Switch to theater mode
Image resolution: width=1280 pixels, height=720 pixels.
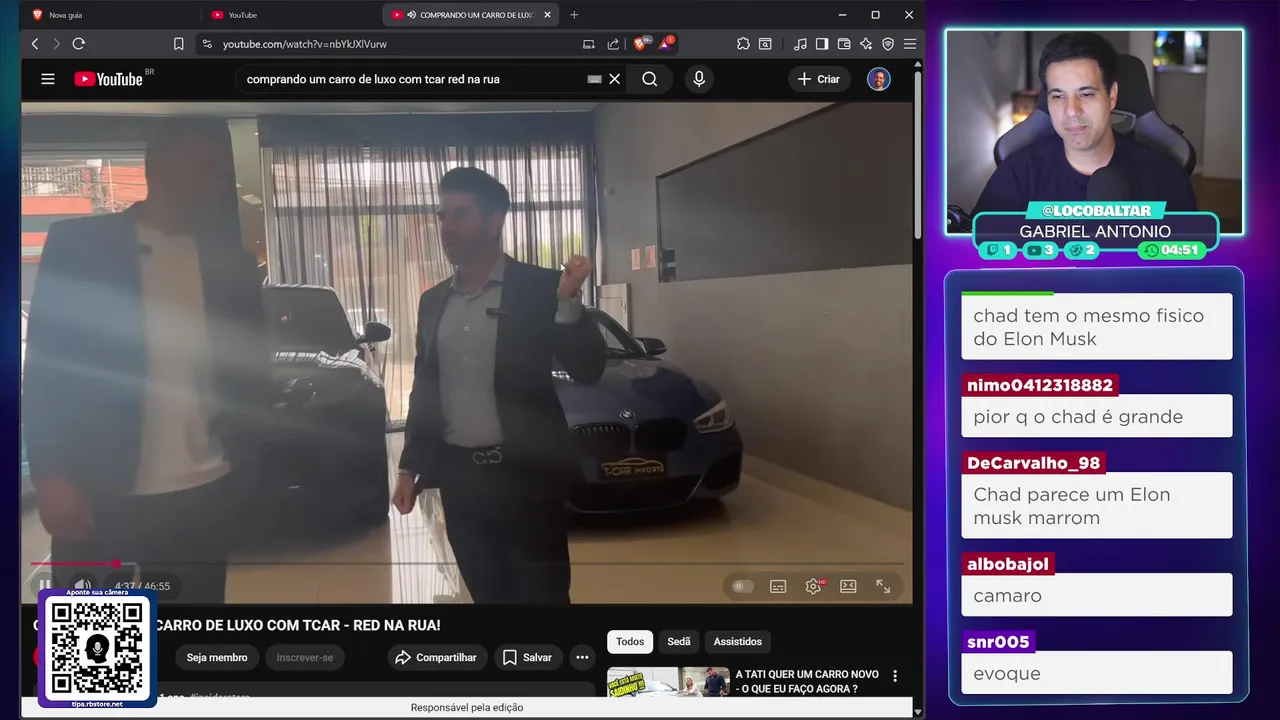click(848, 586)
